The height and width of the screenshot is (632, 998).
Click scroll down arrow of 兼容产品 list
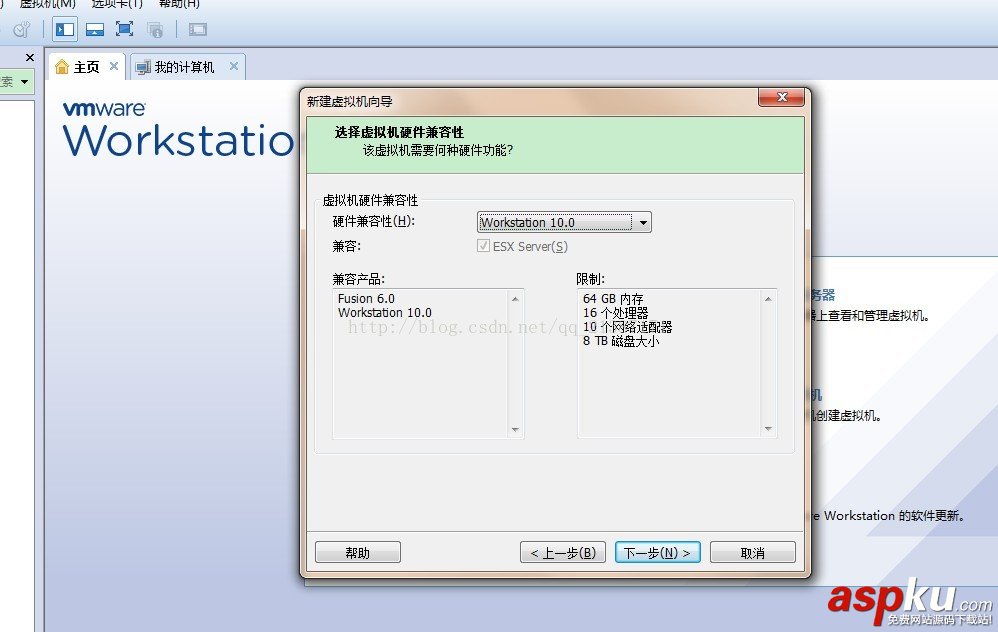click(x=515, y=430)
